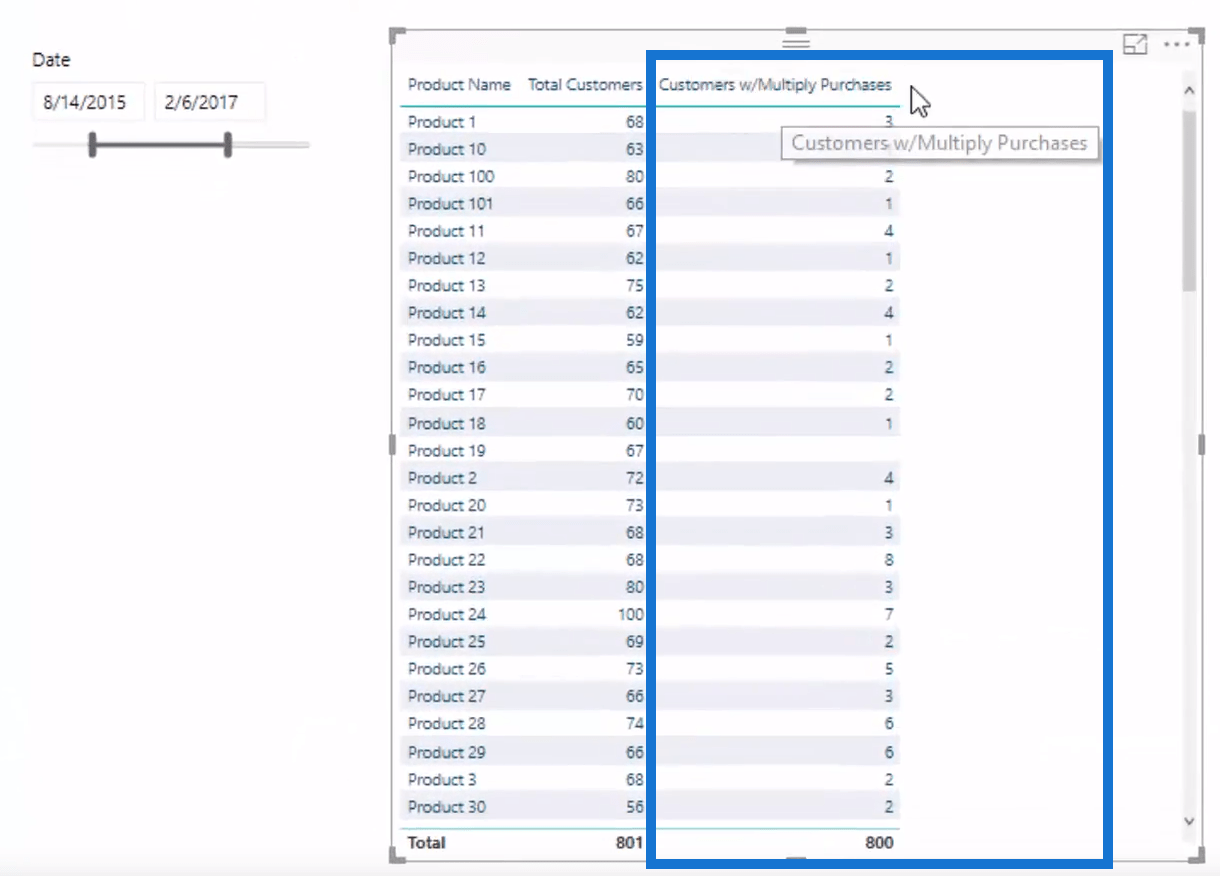Select the Product 1 row label

[x=442, y=122]
